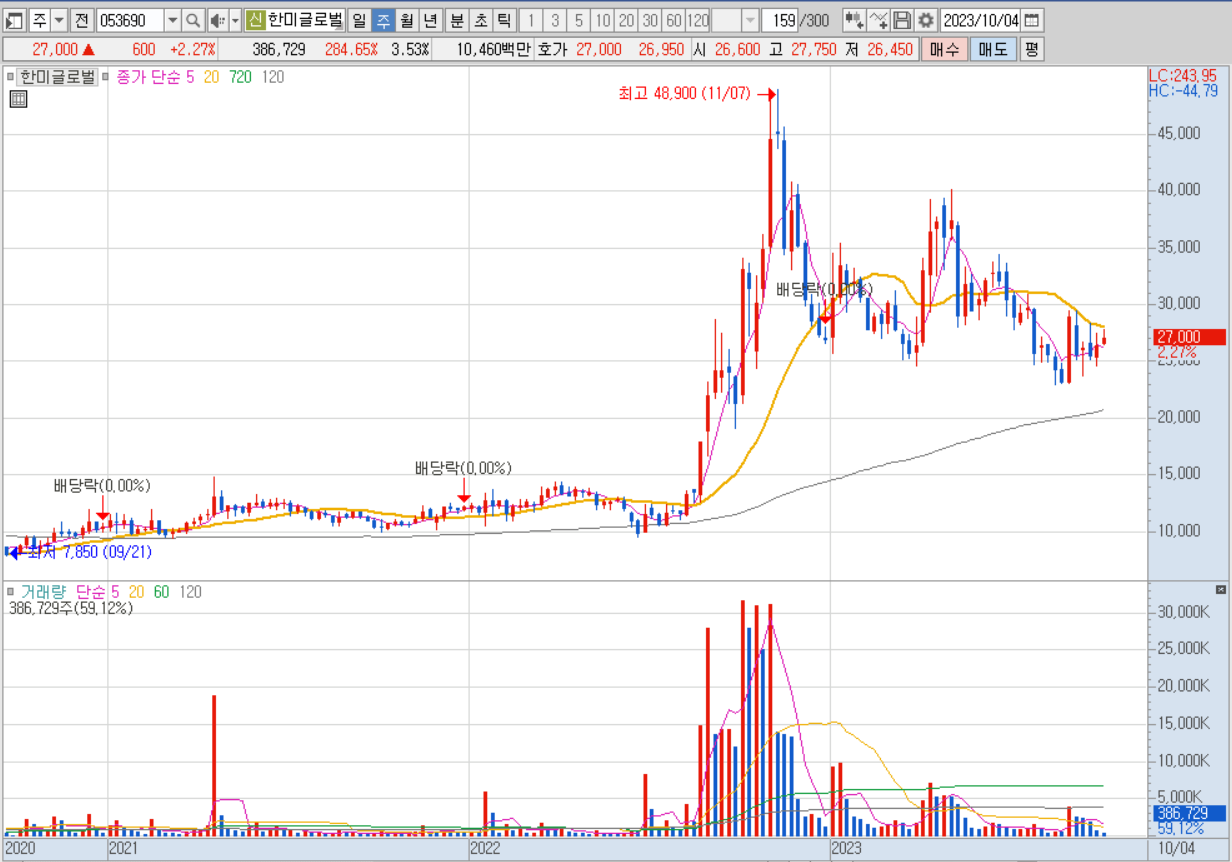Open the 주 chart type dropdown arrow
The image size is (1232, 862).
[x=59, y=20]
